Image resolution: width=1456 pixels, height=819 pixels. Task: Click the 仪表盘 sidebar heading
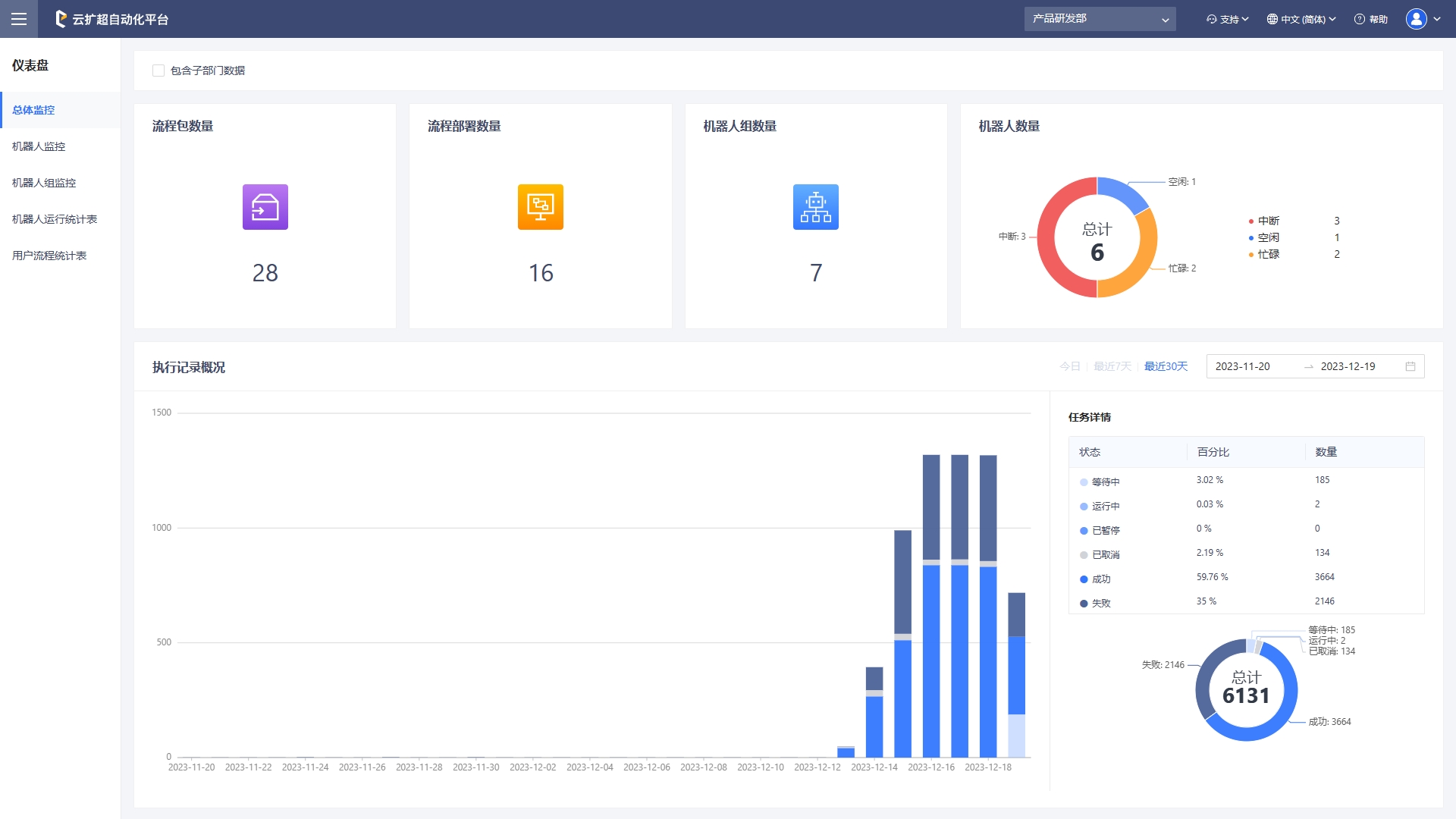pos(30,65)
